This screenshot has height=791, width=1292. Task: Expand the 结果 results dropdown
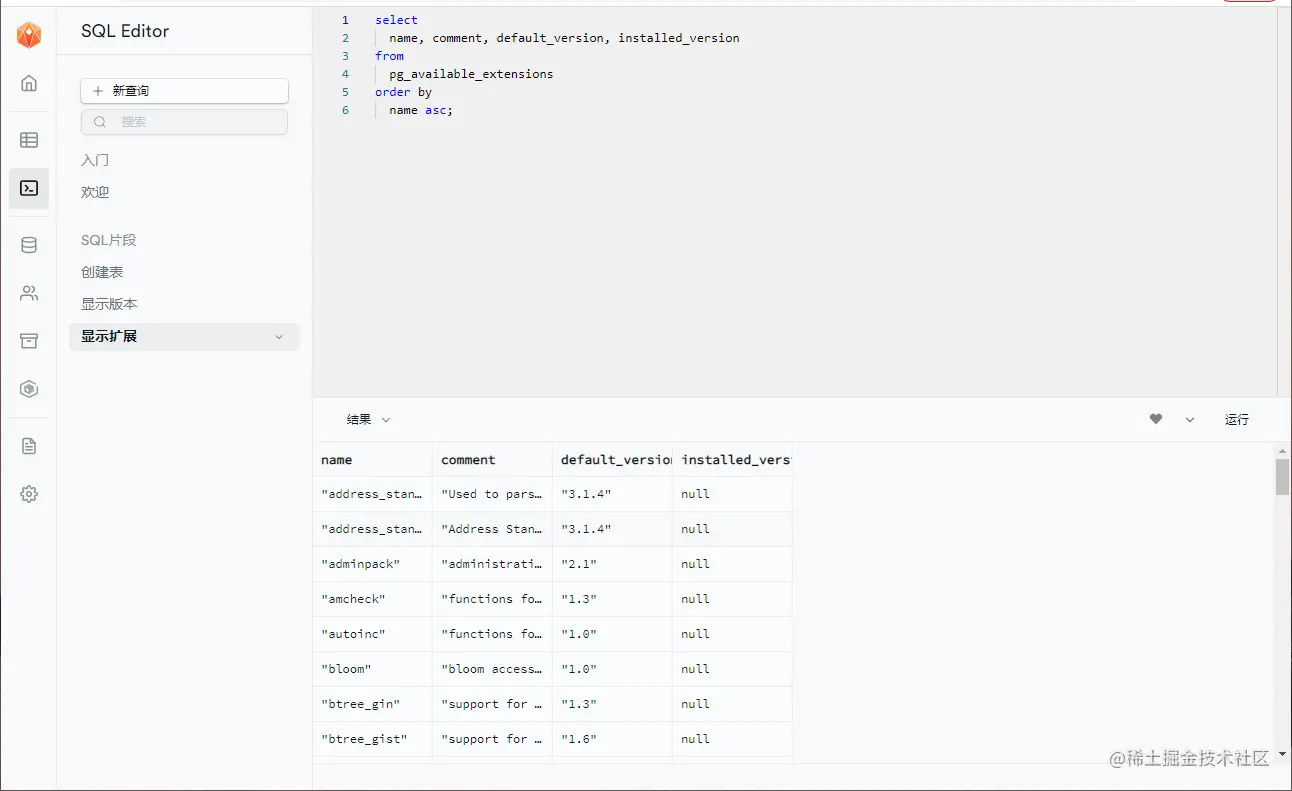coord(368,420)
